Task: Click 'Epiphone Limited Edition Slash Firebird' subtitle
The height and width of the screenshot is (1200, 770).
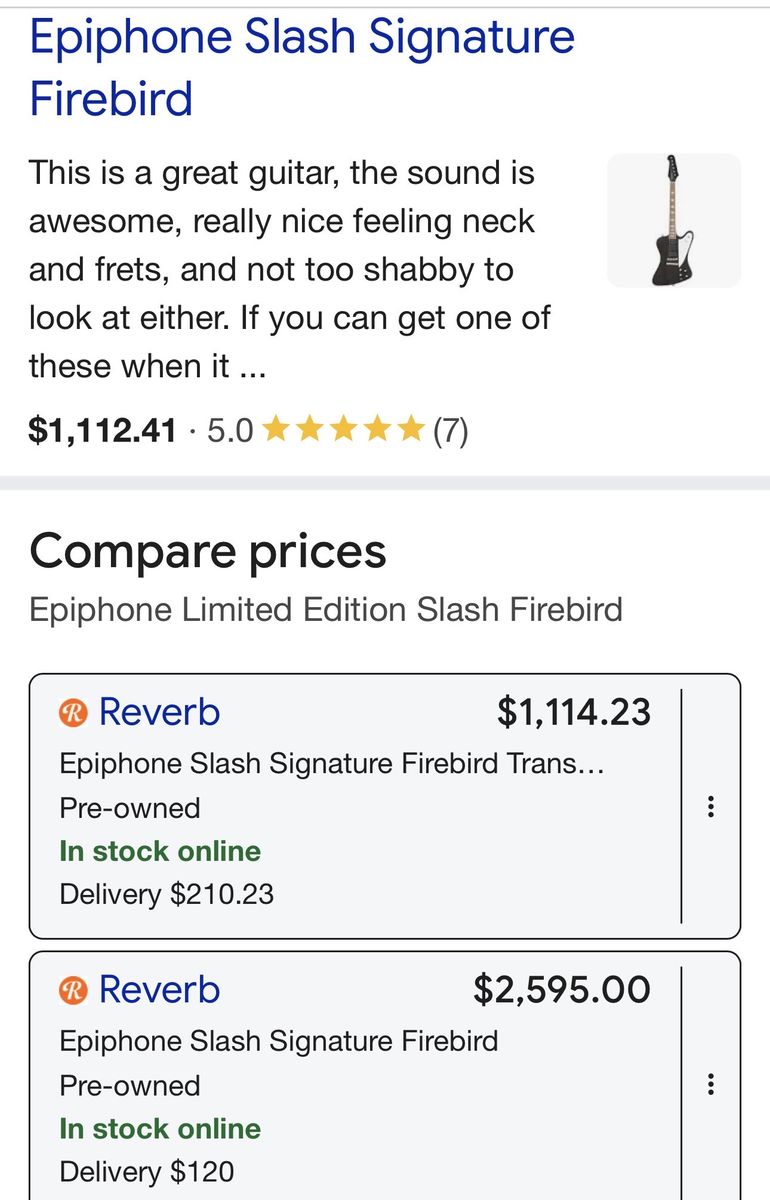Action: tap(326, 609)
